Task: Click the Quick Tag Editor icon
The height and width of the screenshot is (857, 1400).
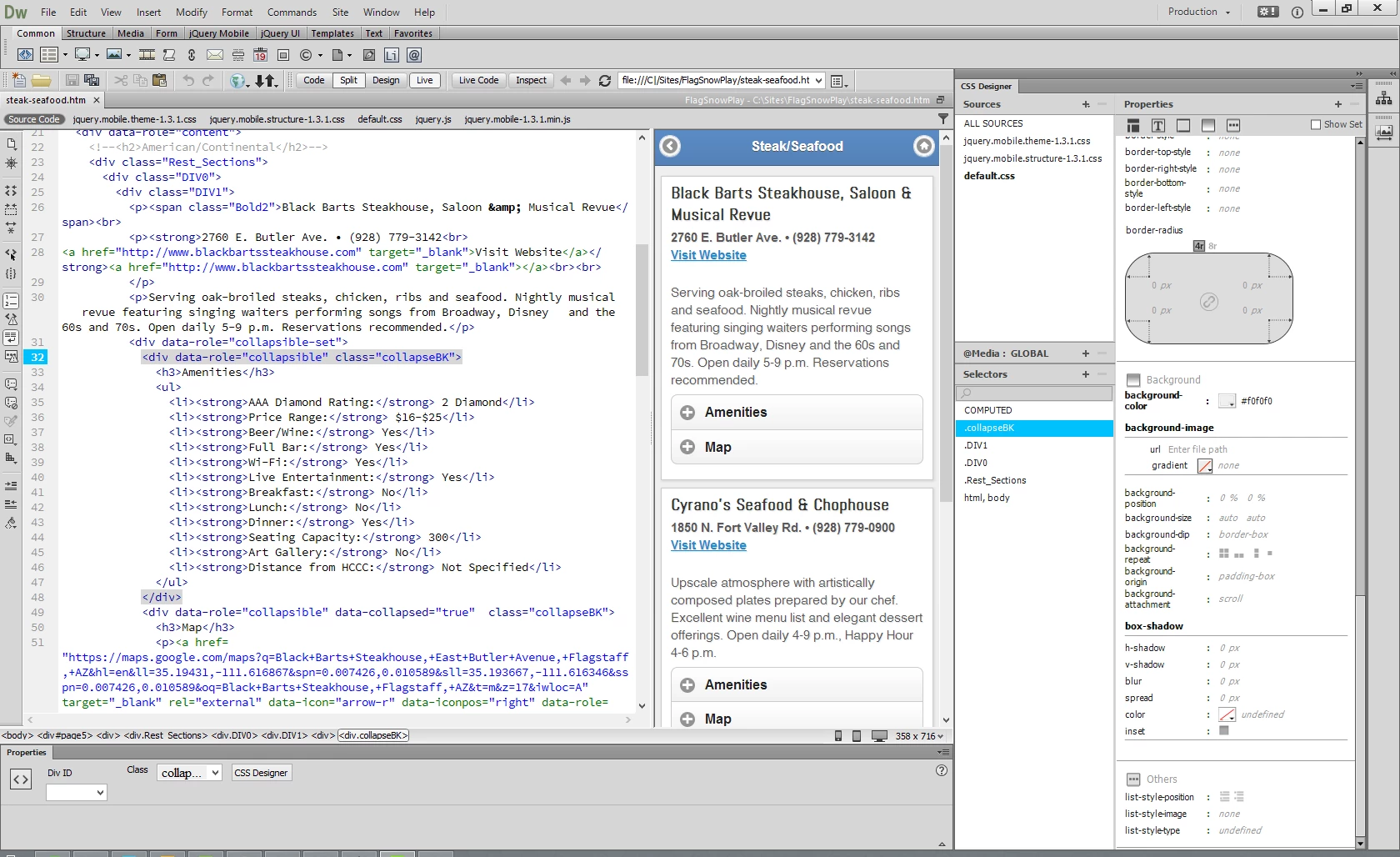Action: tap(21, 779)
